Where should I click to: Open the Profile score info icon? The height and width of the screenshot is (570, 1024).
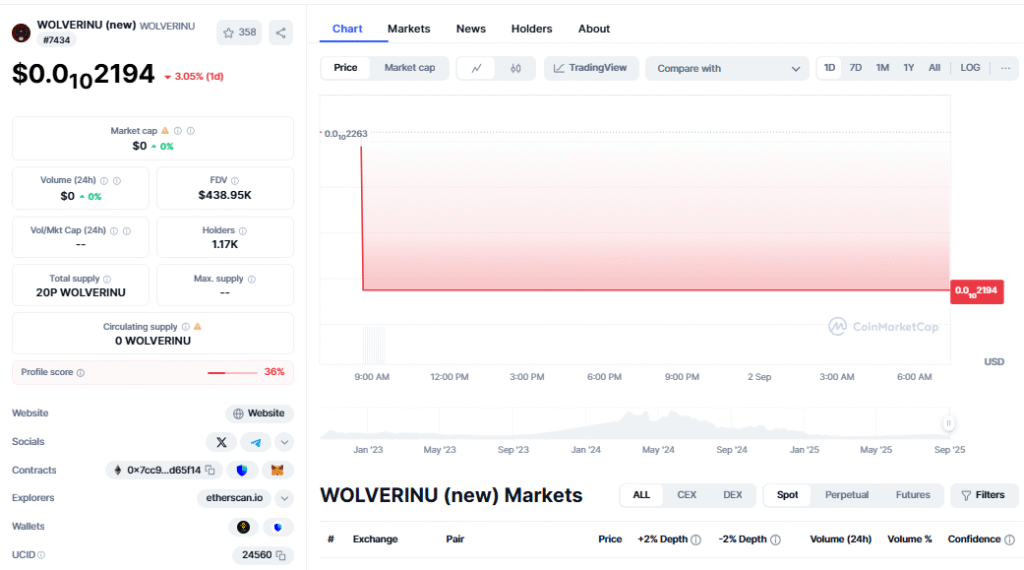pyautogui.click(x=80, y=373)
